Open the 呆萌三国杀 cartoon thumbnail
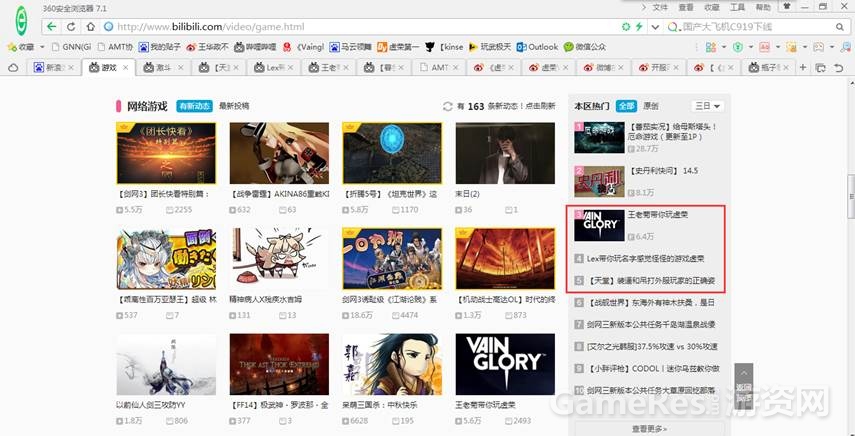The width and height of the screenshot is (855, 436). click(392, 364)
